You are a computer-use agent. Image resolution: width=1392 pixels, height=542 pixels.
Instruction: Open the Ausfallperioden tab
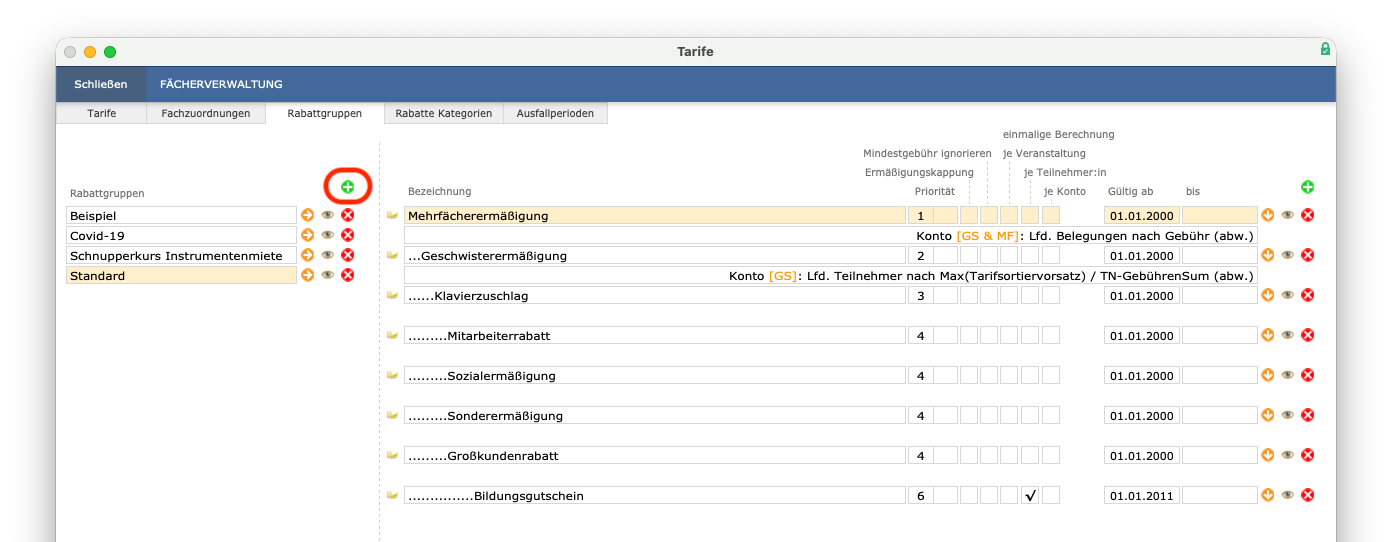coord(555,113)
